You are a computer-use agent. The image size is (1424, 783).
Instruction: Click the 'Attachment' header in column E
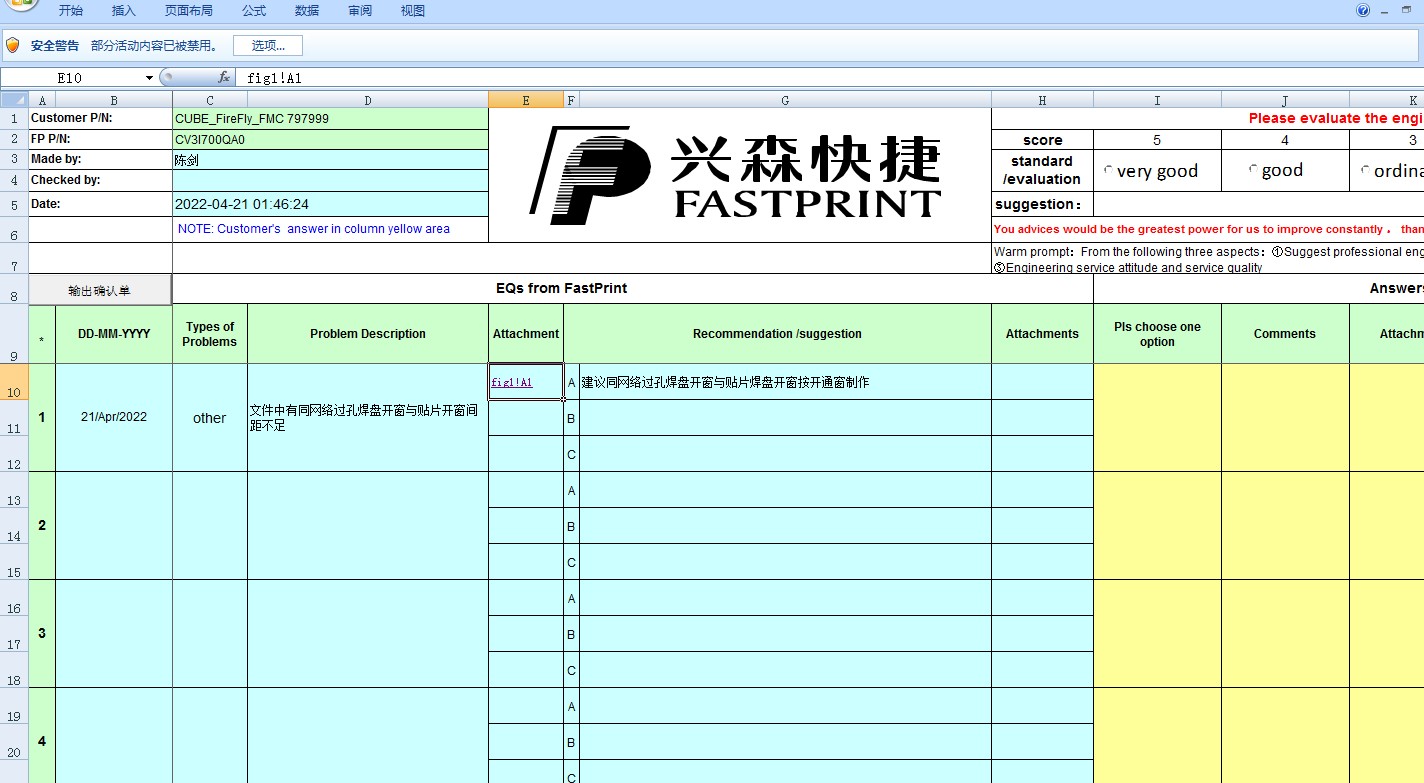tap(526, 334)
